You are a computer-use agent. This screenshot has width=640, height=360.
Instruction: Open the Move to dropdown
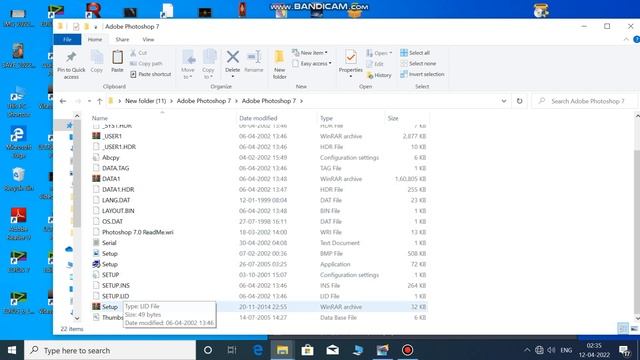(188, 64)
